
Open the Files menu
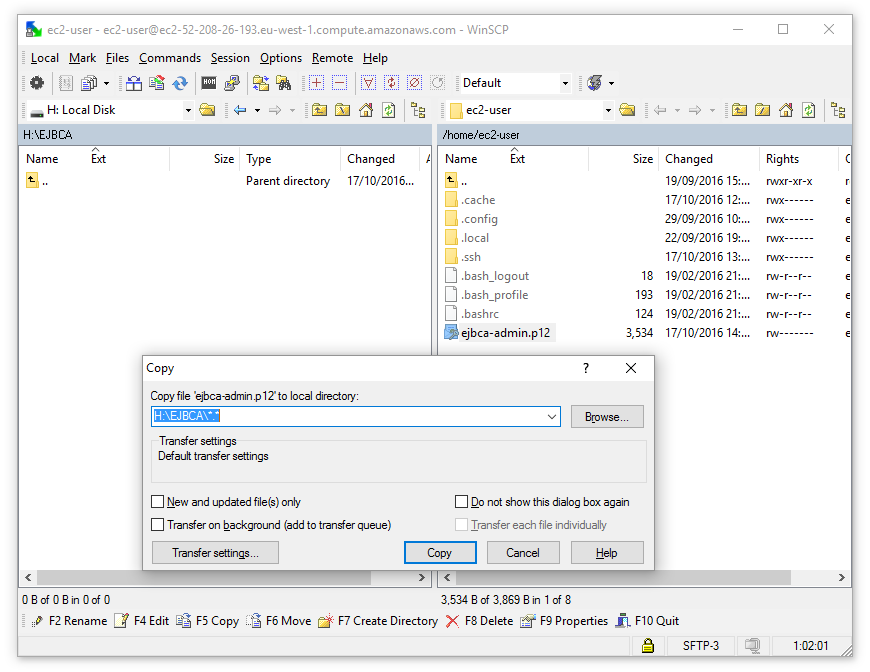pyautogui.click(x=117, y=58)
